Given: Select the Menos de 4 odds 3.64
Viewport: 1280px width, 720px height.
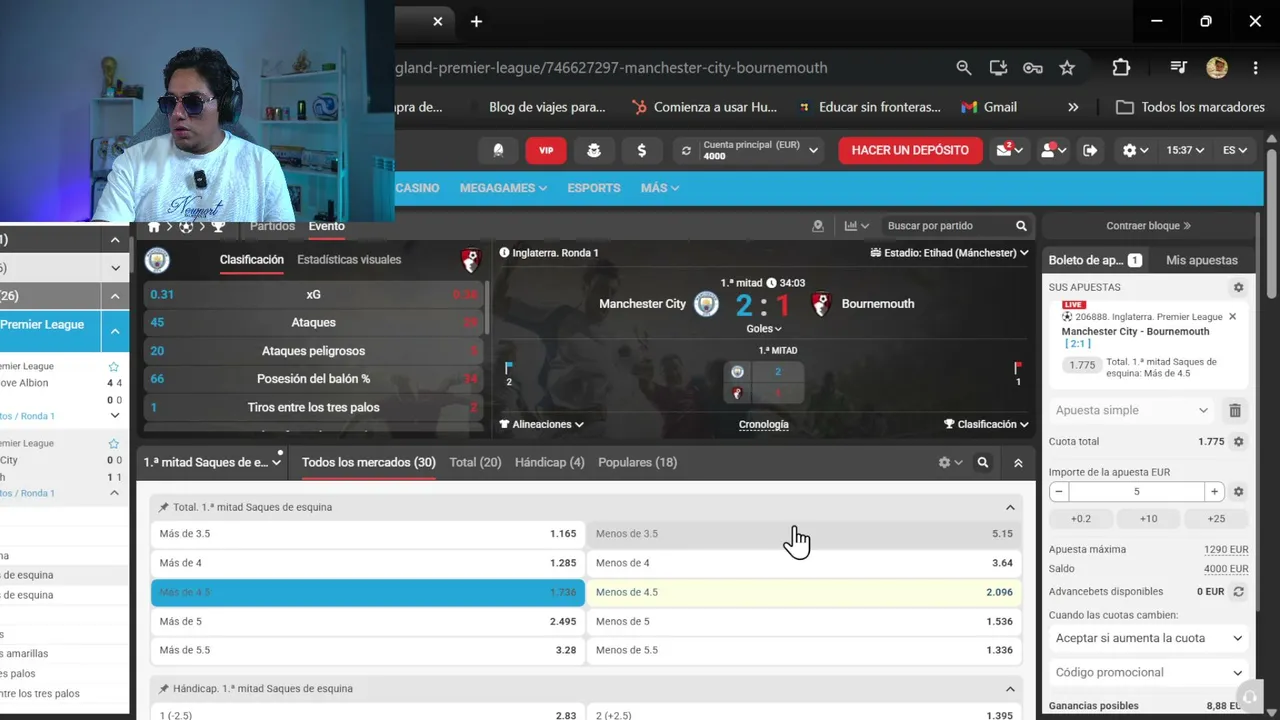Looking at the screenshot, I should click(x=804, y=563).
